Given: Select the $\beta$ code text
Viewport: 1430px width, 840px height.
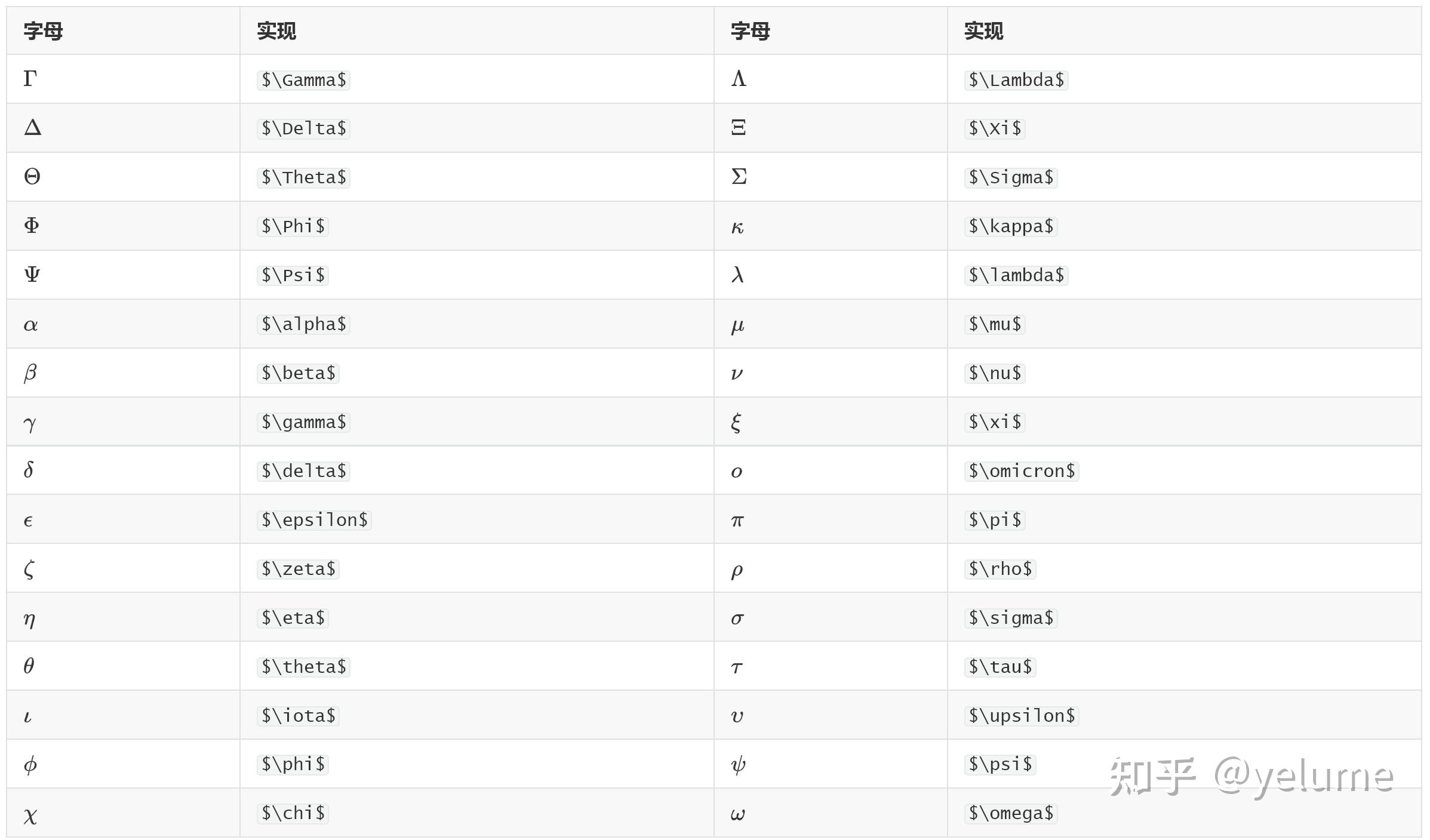Looking at the screenshot, I should tap(298, 373).
